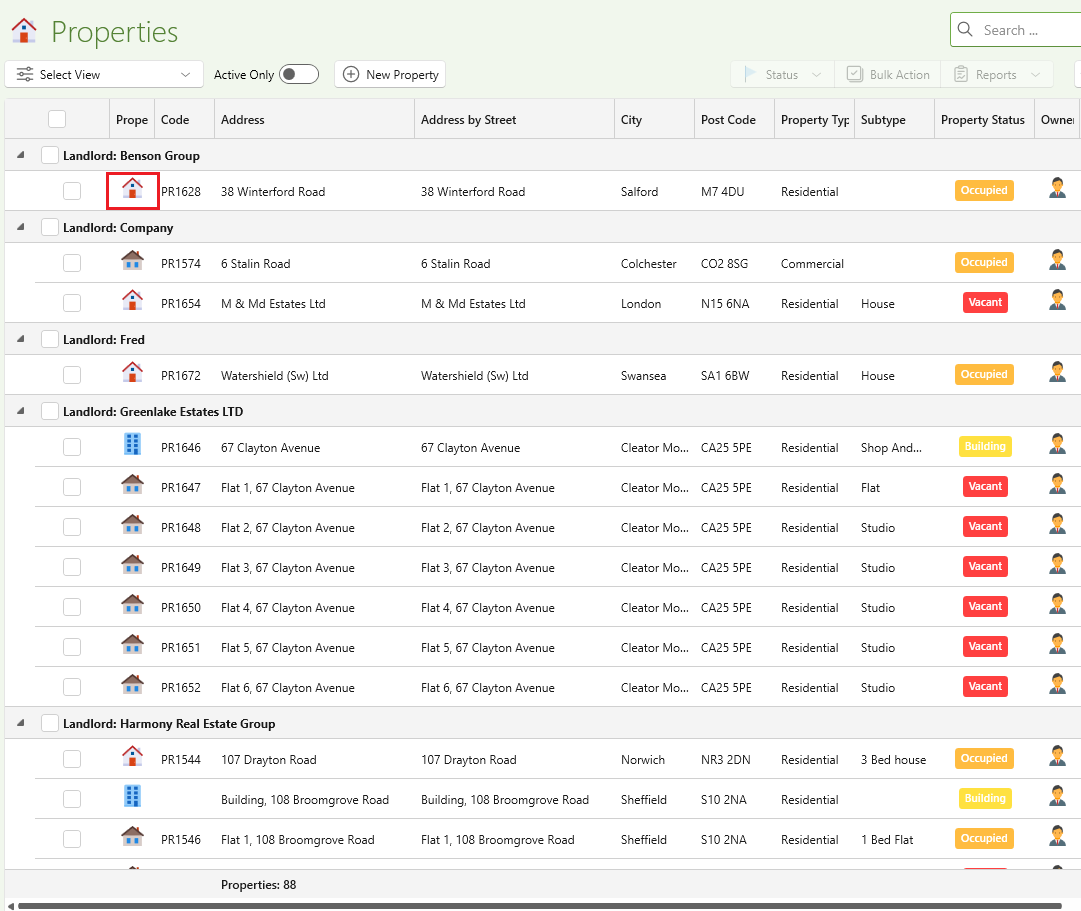Collapse the Landlord: Fred section
The height and width of the screenshot is (911, 1081).
[21, 339]
